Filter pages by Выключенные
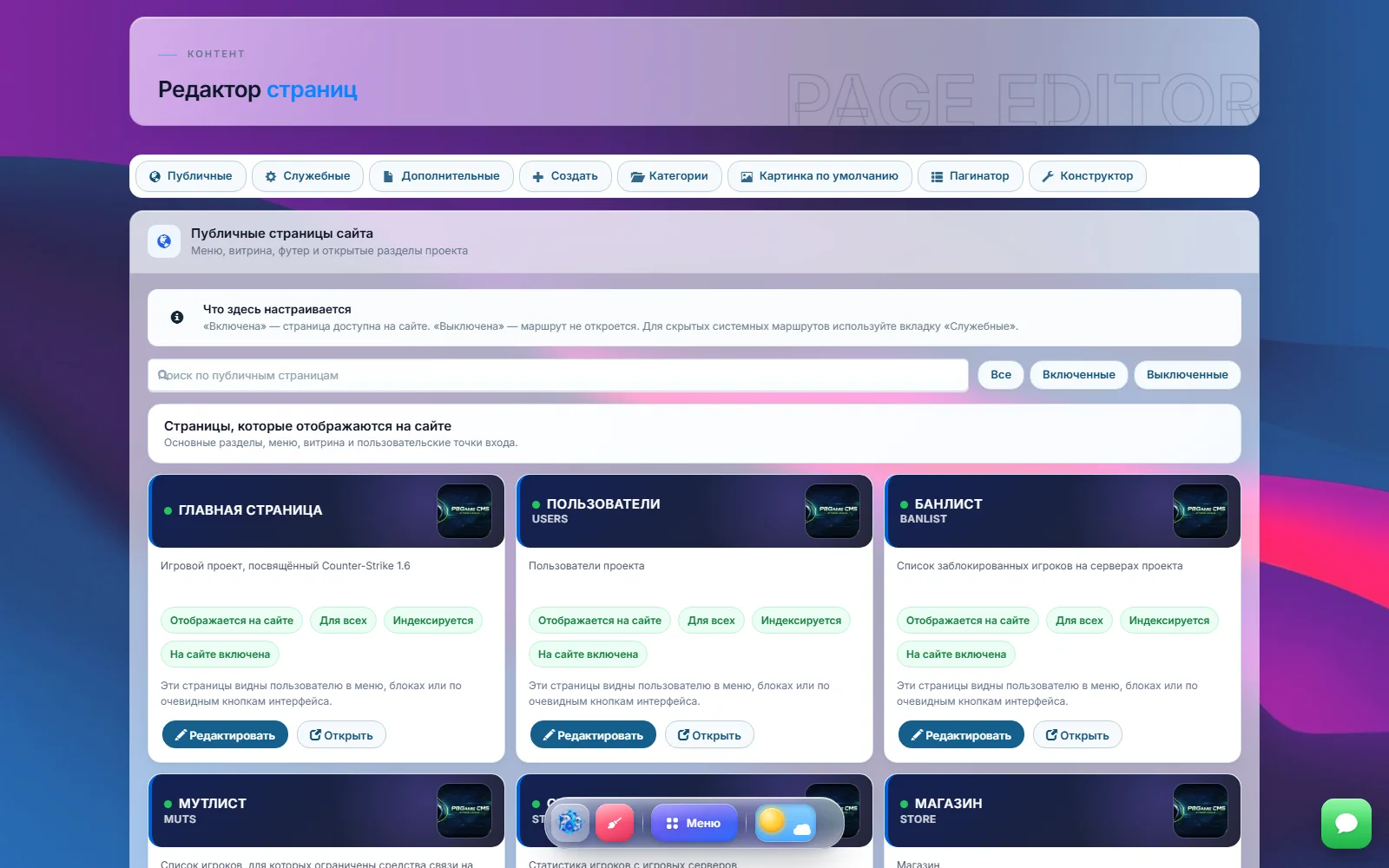The width and height of the screenshot is (1389, 868). (x=1188, y=375)
